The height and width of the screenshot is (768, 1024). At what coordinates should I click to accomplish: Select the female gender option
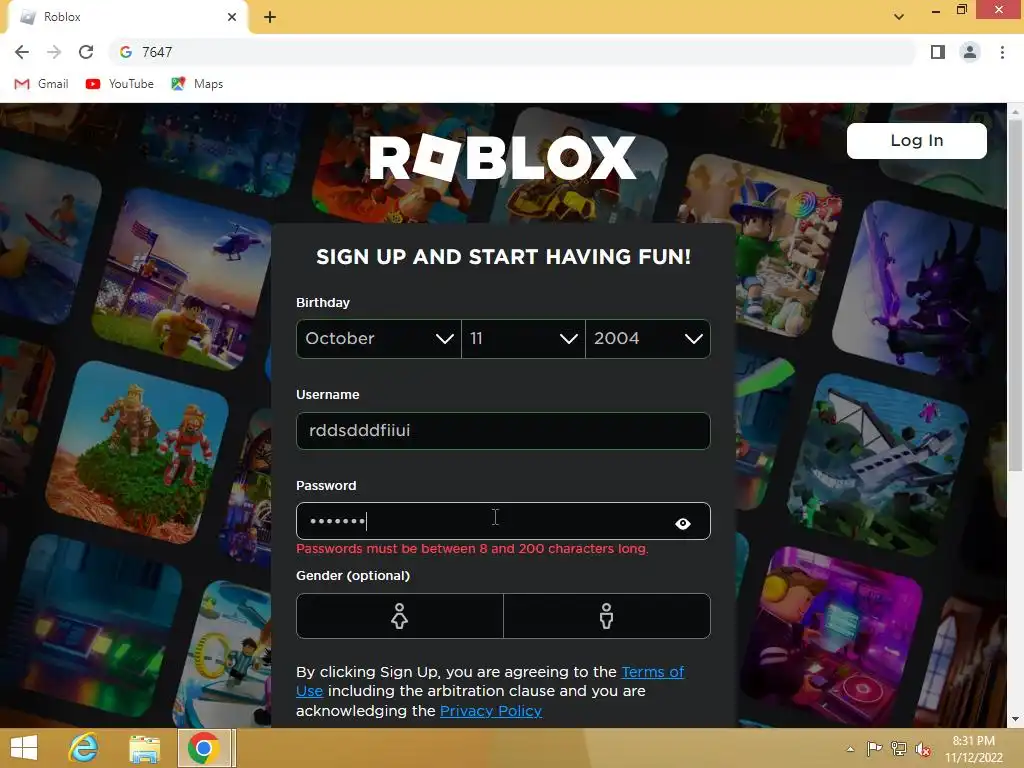tap(400, 616)
